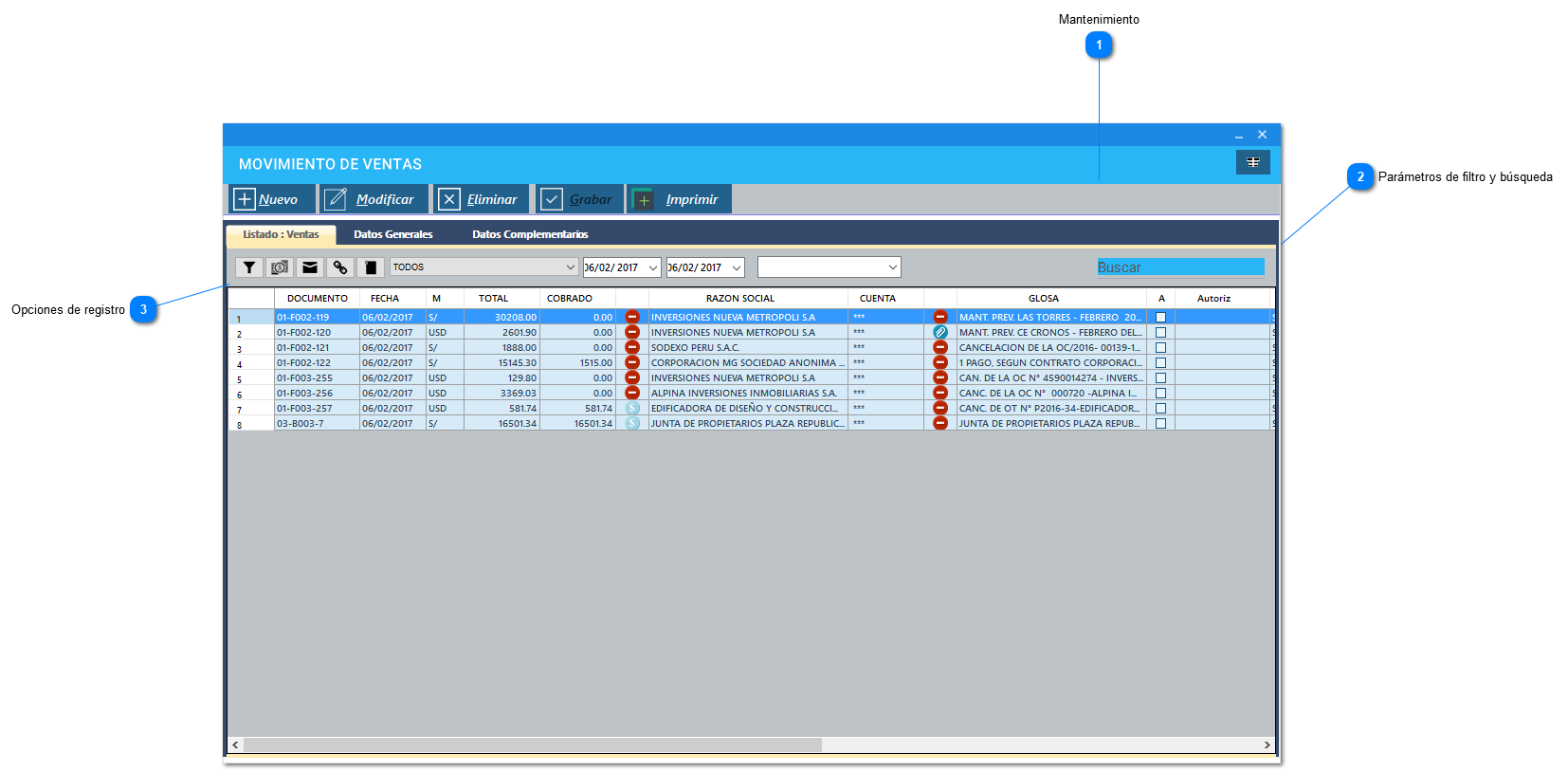Click the red icon beside MANT. PREV. LAS TORRES glosa
Screen dimensions: 1568x772
(940, 317)
